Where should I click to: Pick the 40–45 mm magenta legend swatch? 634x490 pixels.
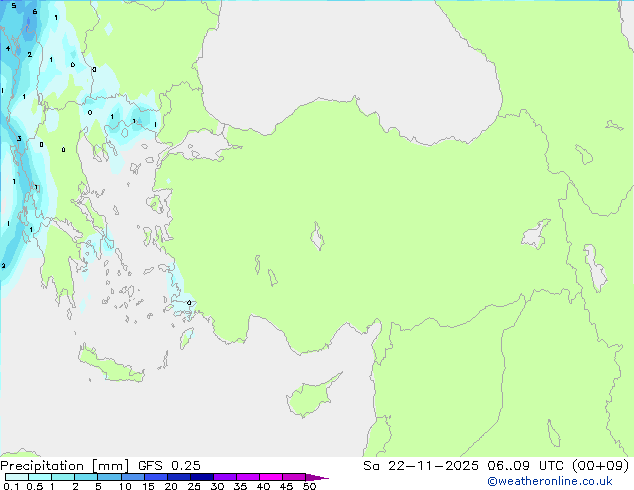[x=271, y=477]
